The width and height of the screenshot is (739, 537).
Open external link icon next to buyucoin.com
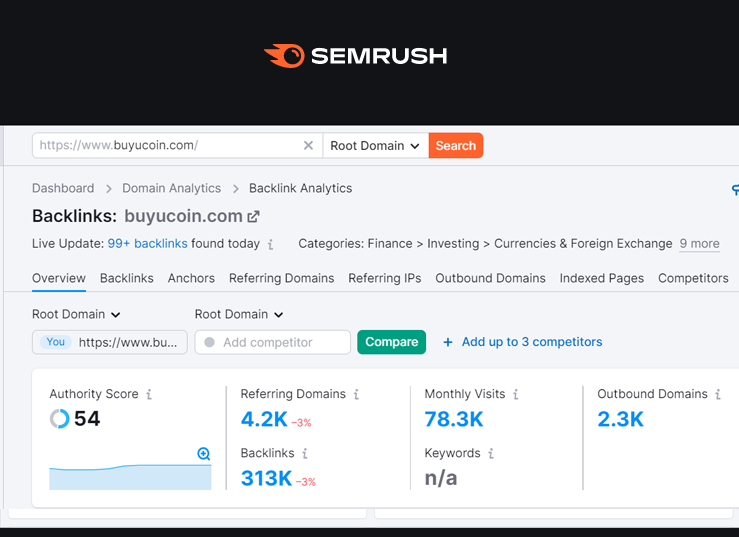click(x=254, y=216)
